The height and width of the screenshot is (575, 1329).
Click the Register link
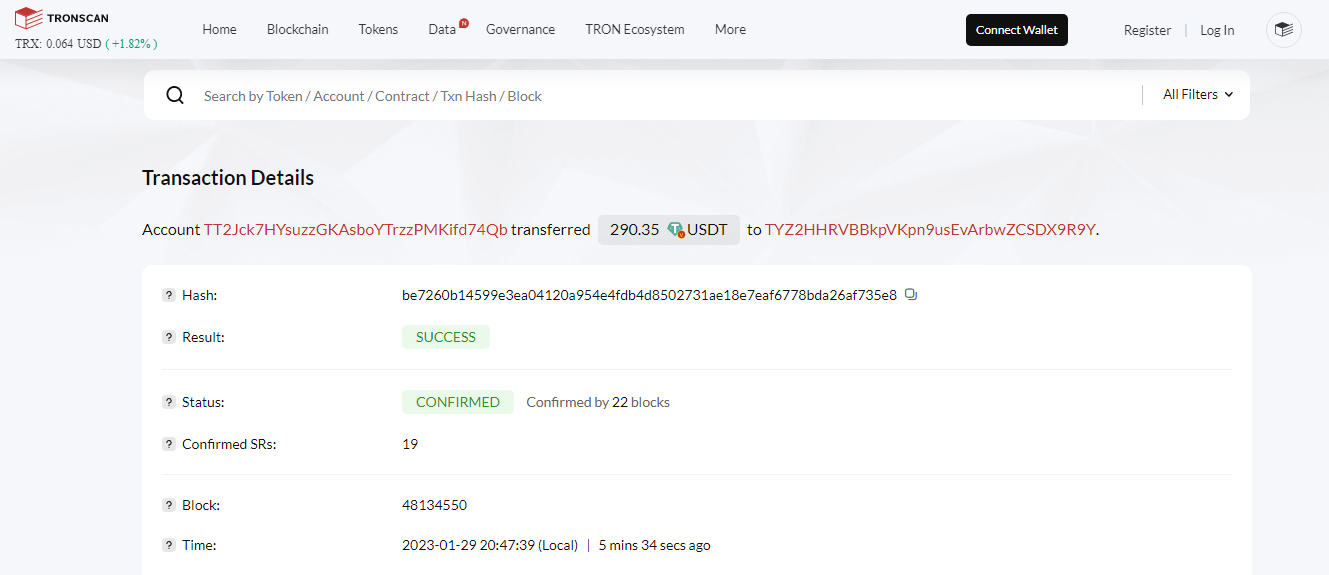(1147, 30)
